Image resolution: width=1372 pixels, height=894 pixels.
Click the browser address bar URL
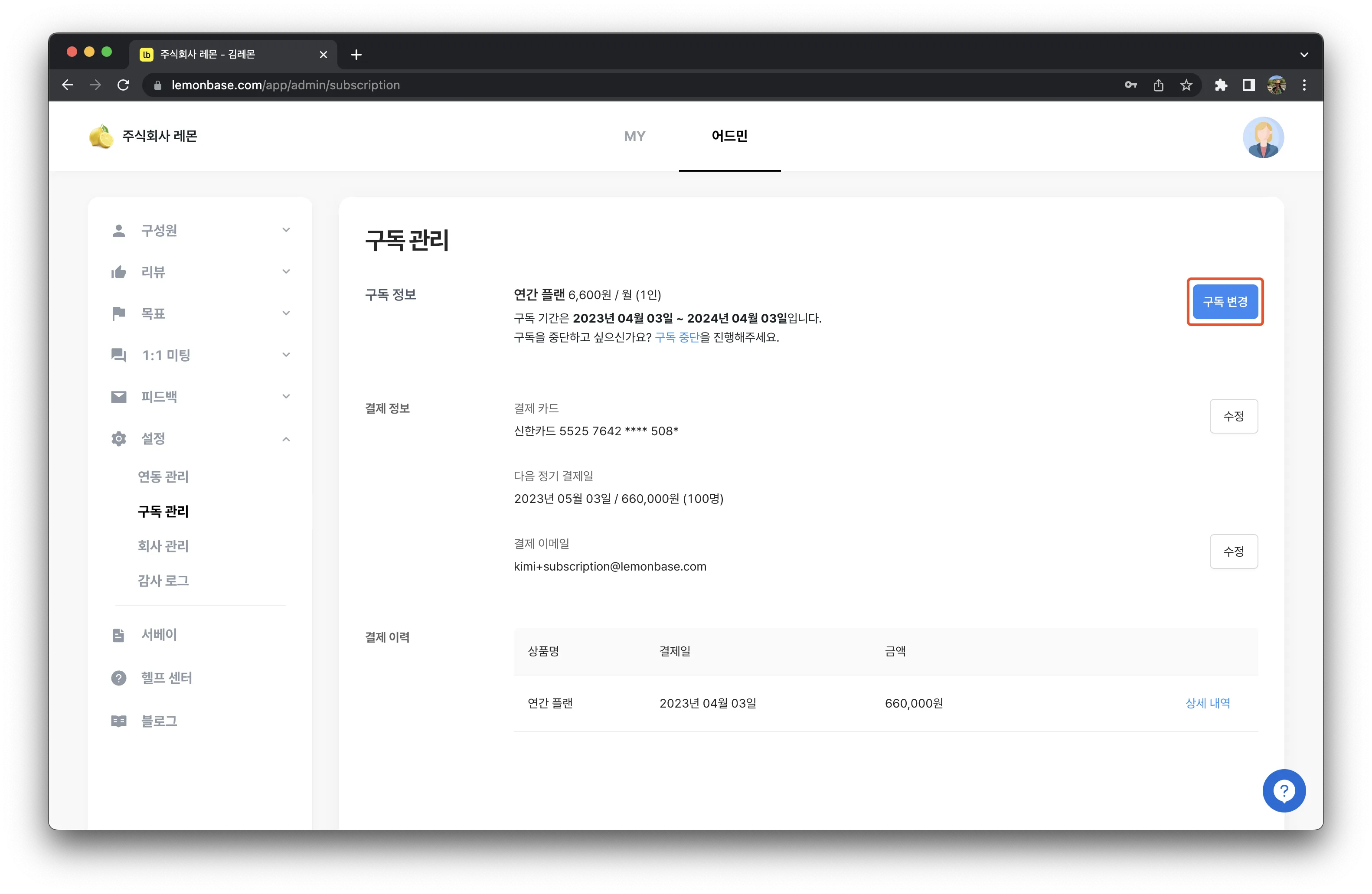point(285,85)
